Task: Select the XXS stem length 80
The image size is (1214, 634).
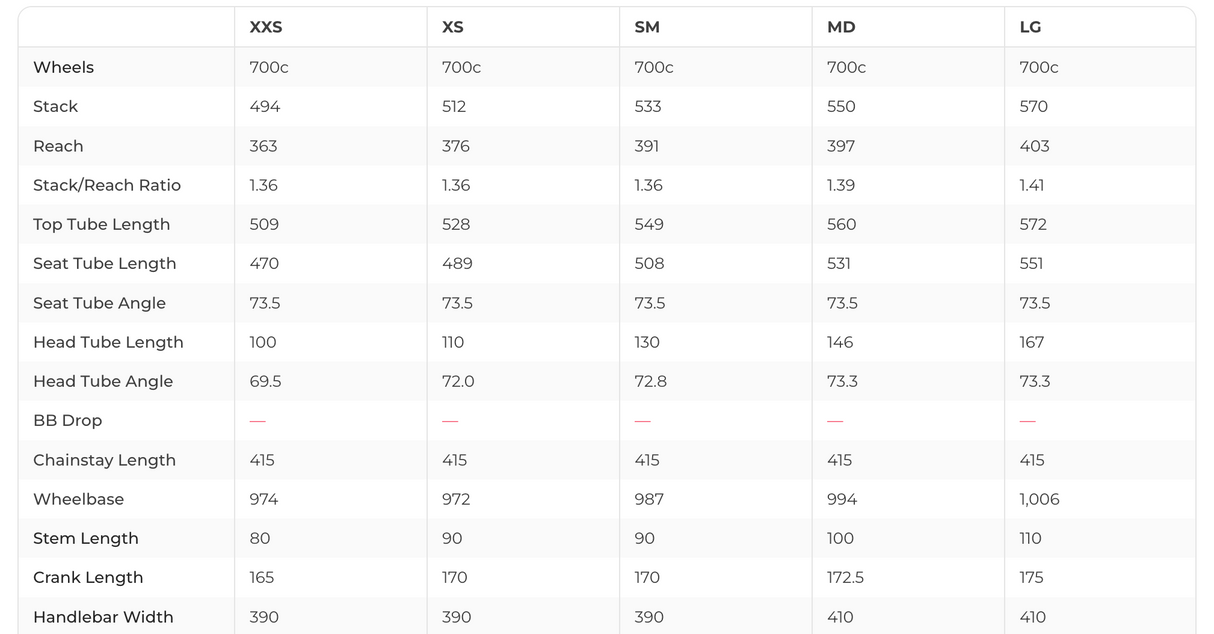Action: click(260, 538)
